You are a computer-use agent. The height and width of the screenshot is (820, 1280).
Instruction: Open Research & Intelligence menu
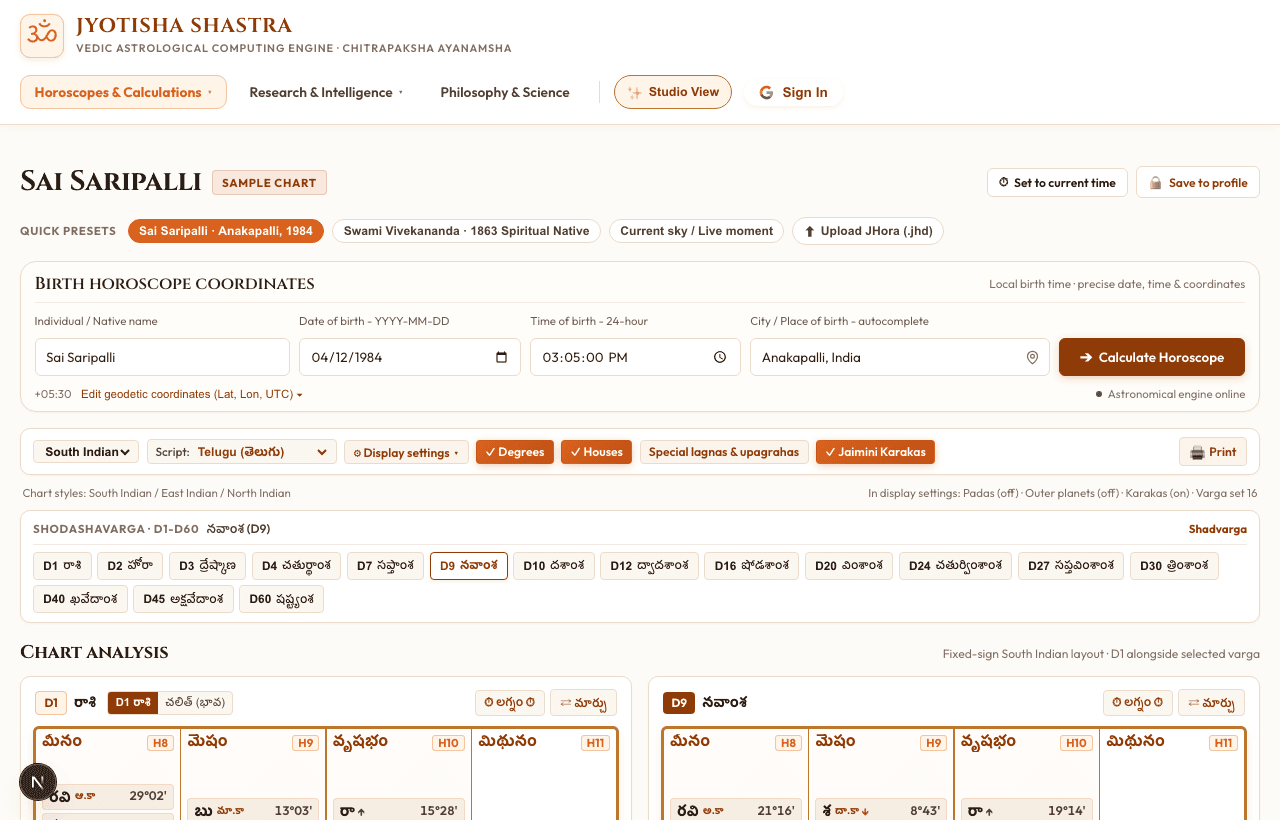tap(326, 92)
